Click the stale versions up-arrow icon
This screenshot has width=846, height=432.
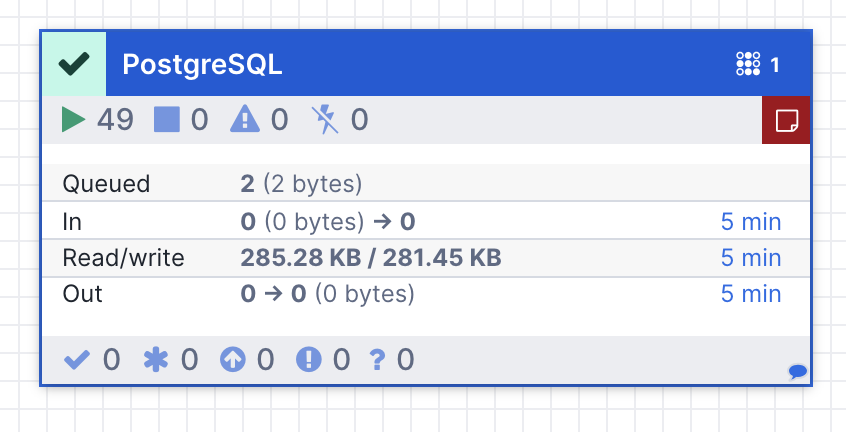(233, 360)
